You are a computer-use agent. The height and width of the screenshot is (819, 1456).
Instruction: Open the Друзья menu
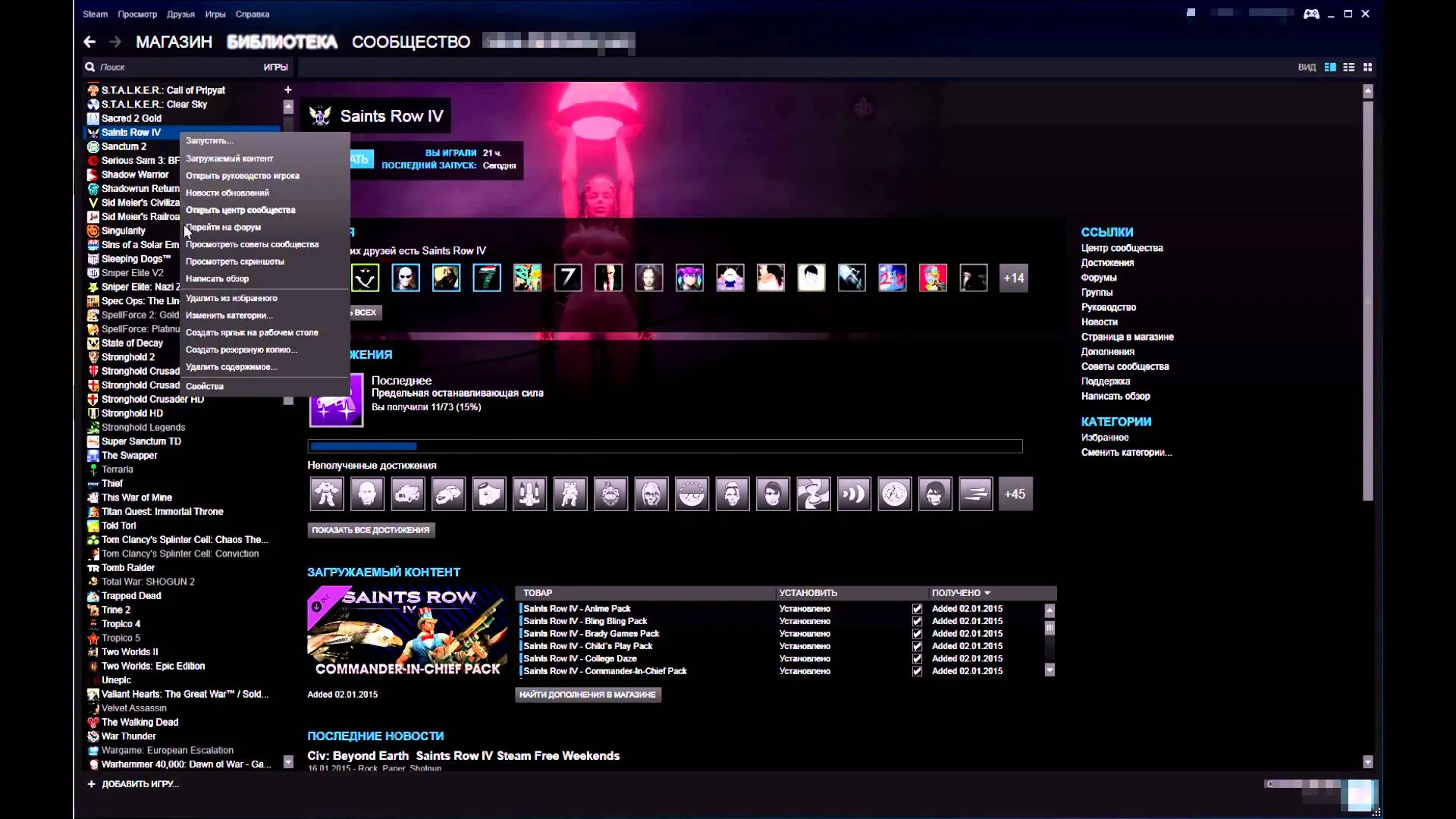pyautogui.click(x=181, y=14)
